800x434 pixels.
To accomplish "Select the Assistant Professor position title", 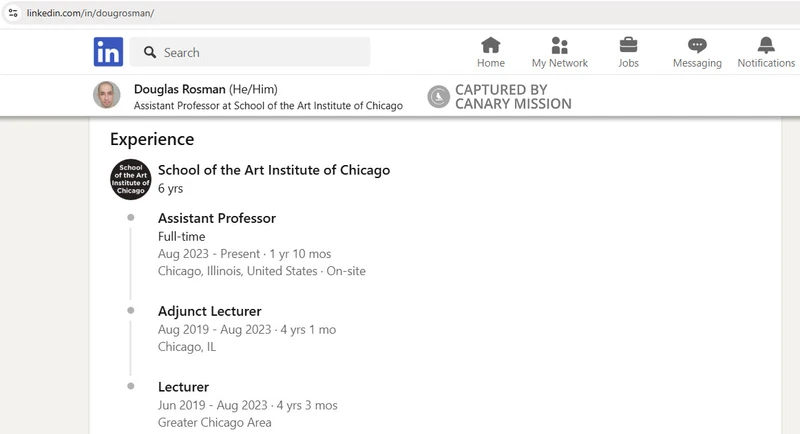I will pyautogui.click(x=217, y=218).
